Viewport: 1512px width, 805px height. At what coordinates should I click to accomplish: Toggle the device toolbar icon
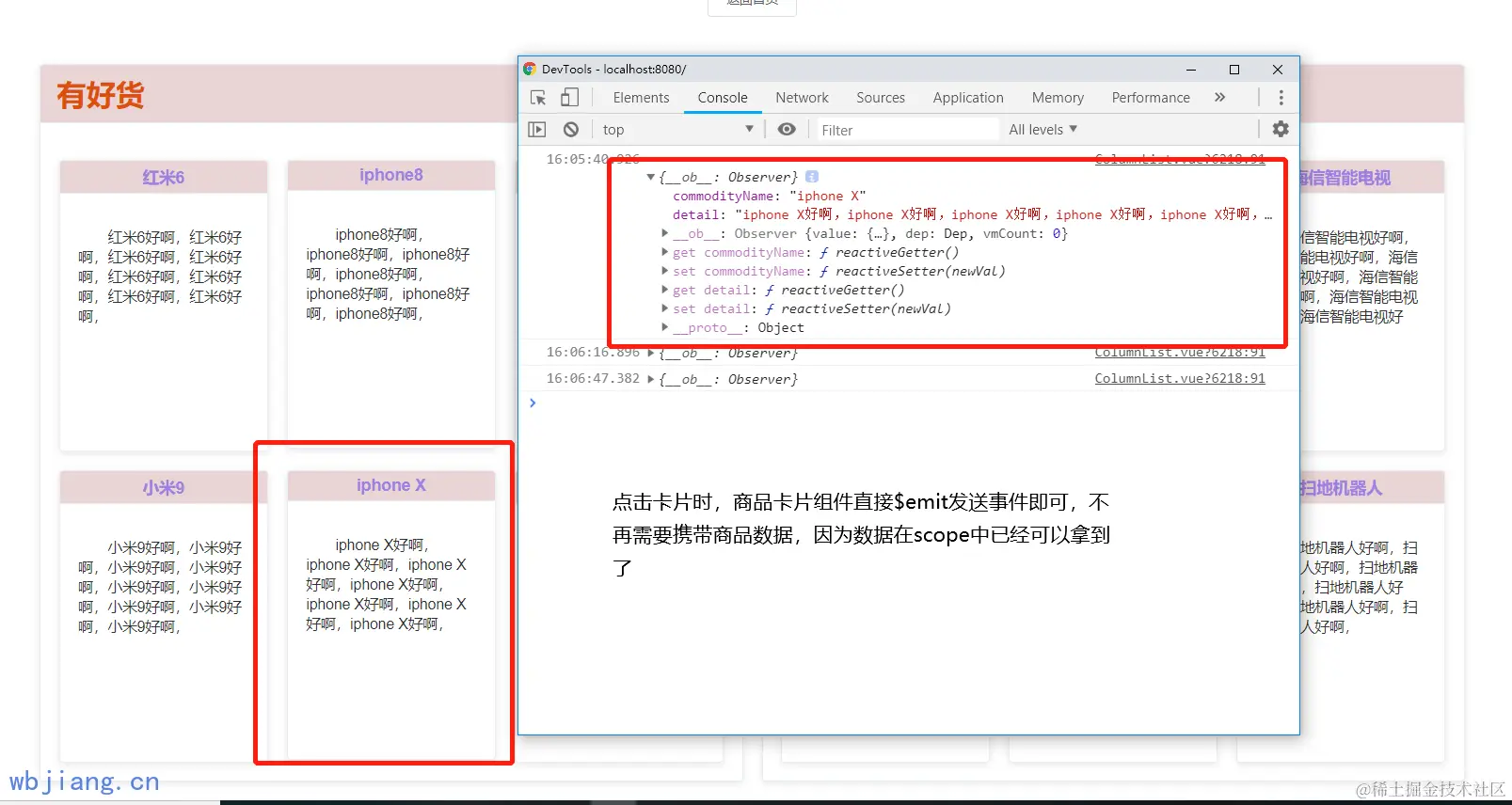[569, 98]
